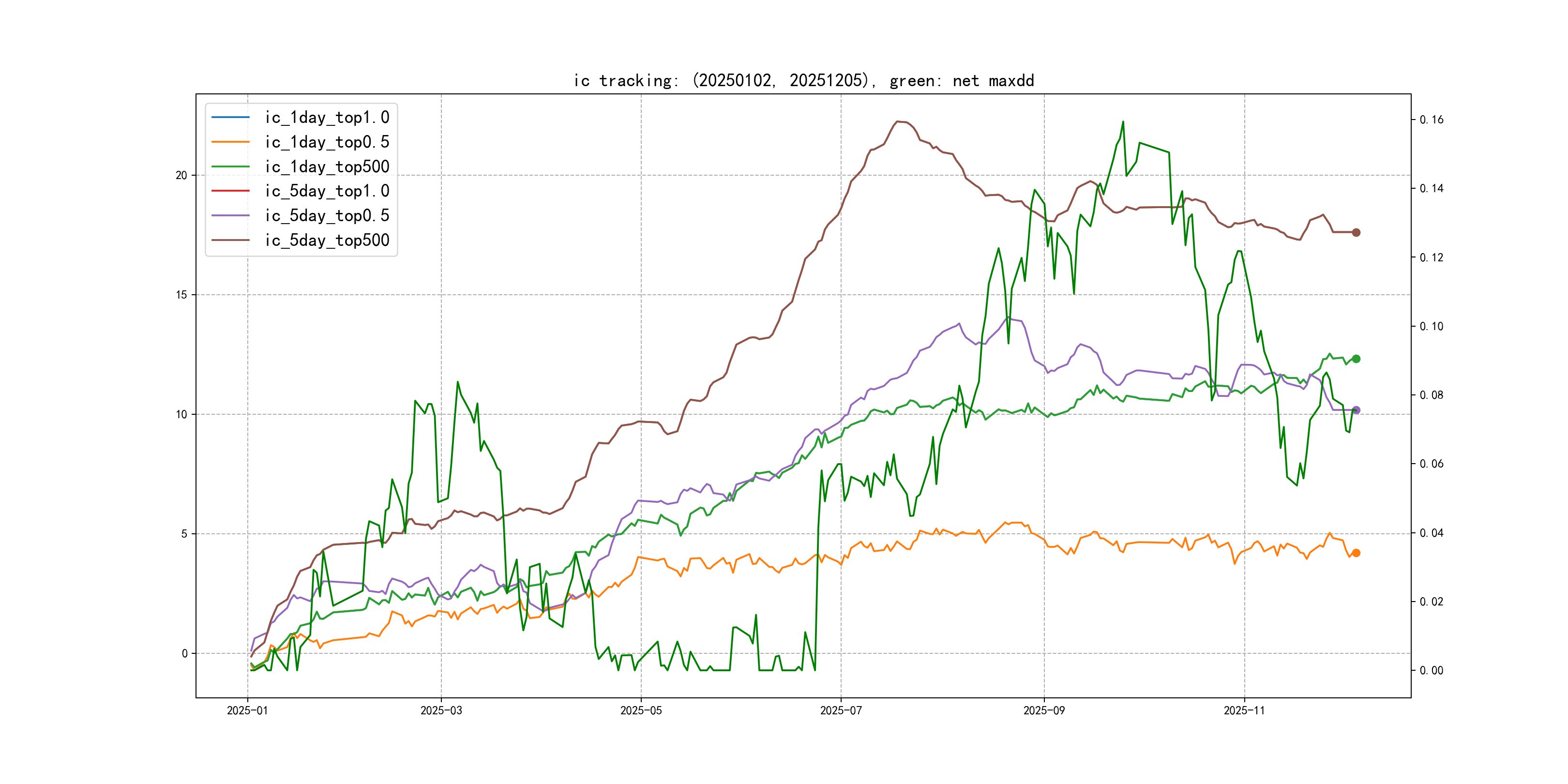
Task: Click the orange end-point dot marker
Action: pyautogui.click(x=1356, y=553)
